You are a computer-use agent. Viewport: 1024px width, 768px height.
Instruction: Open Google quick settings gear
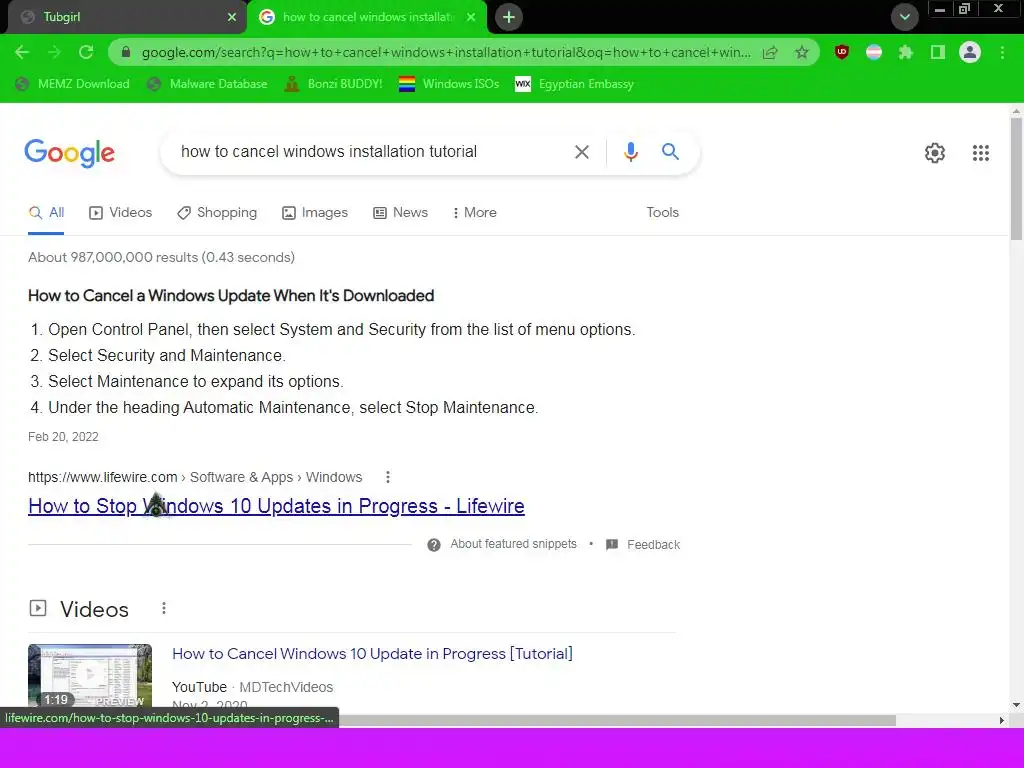935,153
